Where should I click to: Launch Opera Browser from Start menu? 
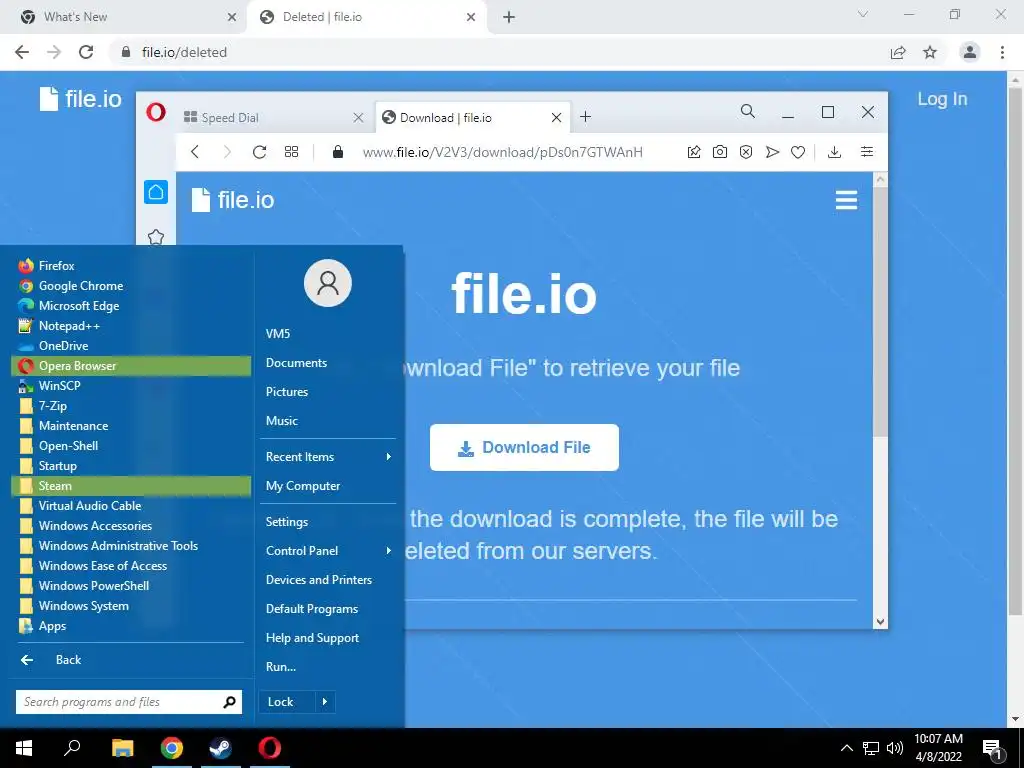pyautogui.click(x=131, y=366)
